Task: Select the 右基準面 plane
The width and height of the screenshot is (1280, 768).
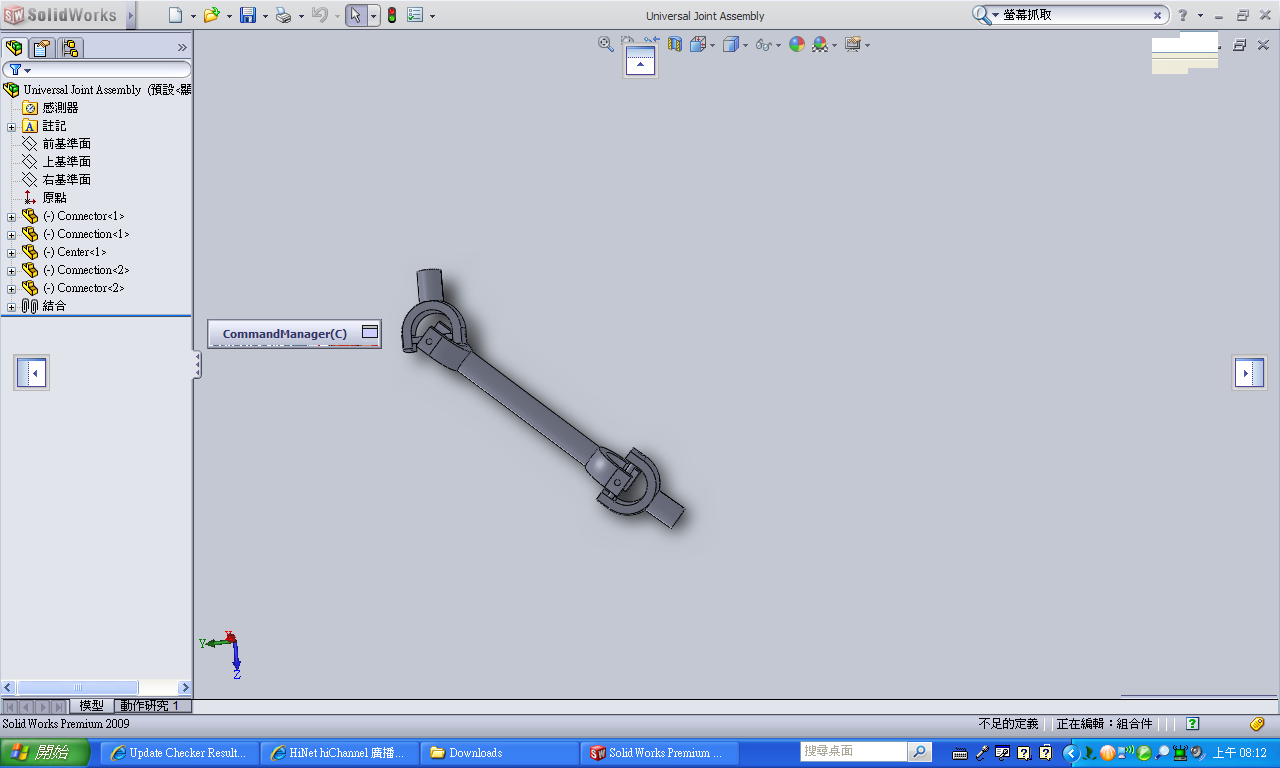Action: [x=56, y=180]
